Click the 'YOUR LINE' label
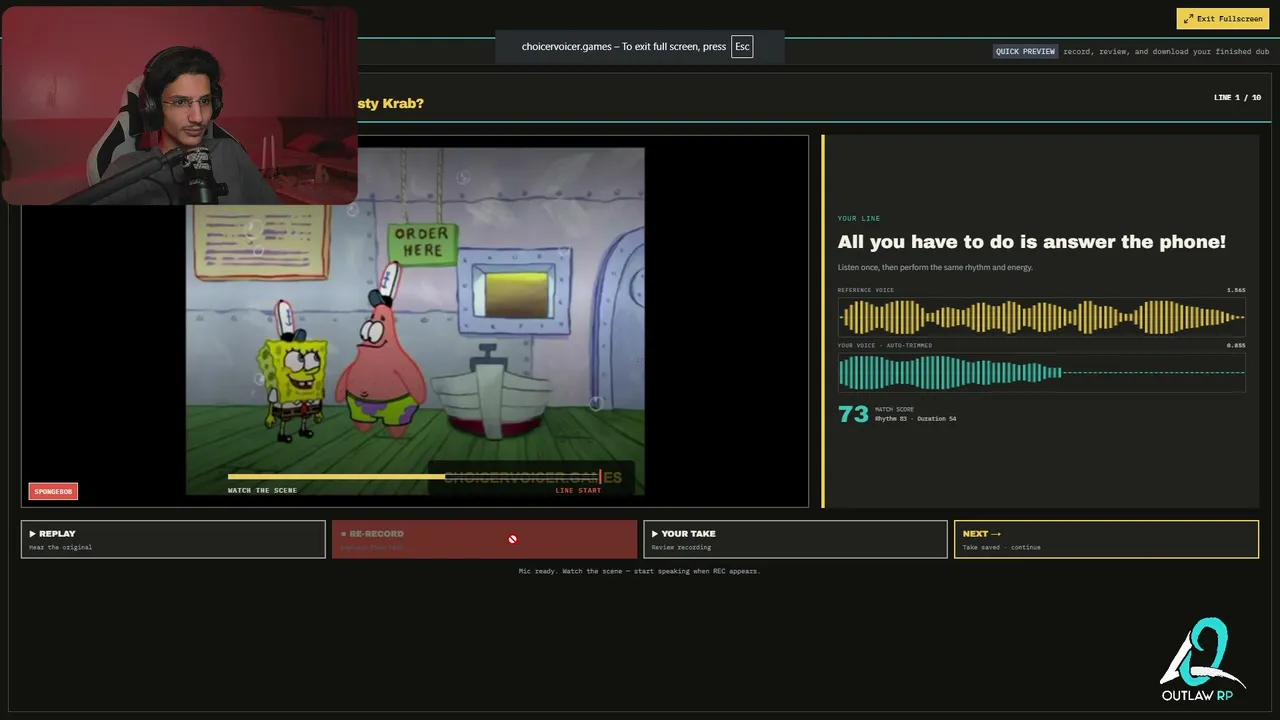This screenshot has height=720, width=1280. [859, 218]
